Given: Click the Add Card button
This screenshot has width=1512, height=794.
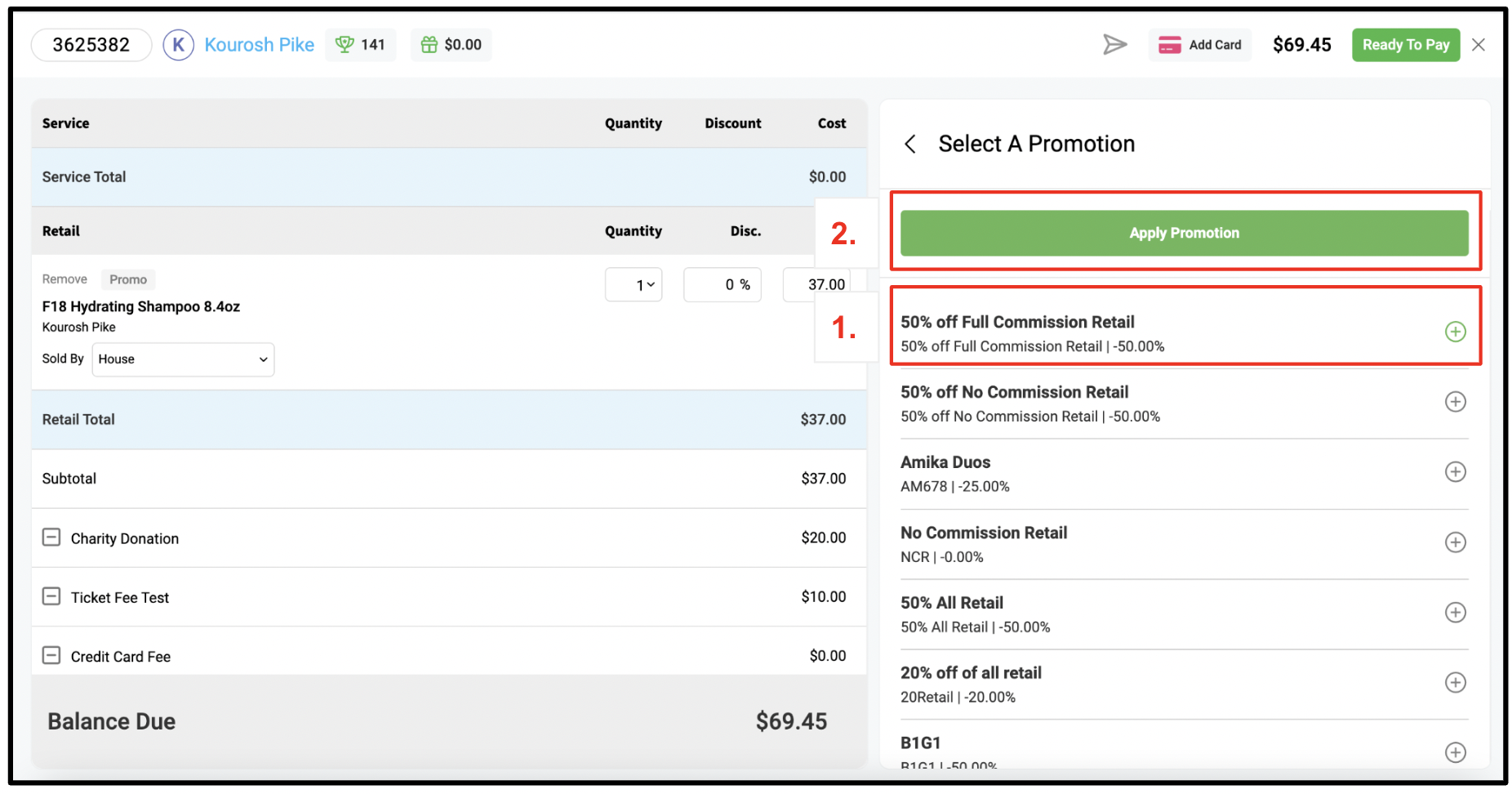Looking at the screenshot, I should point(1200,45).
